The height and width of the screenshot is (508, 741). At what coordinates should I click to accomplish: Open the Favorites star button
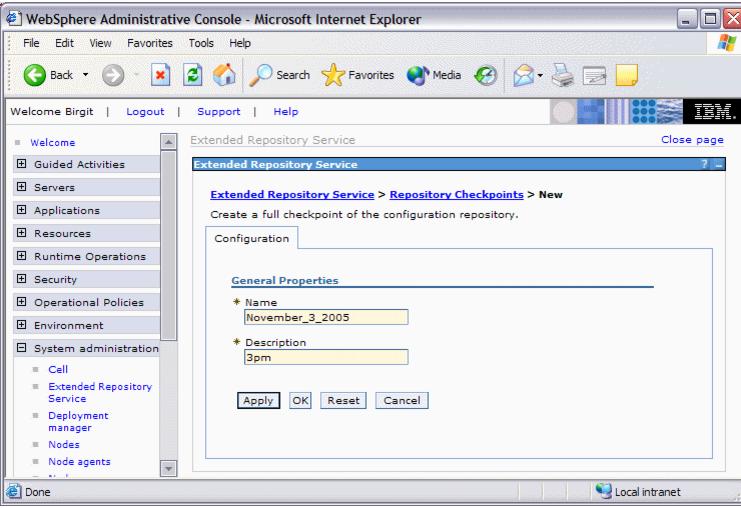point(358,75)
